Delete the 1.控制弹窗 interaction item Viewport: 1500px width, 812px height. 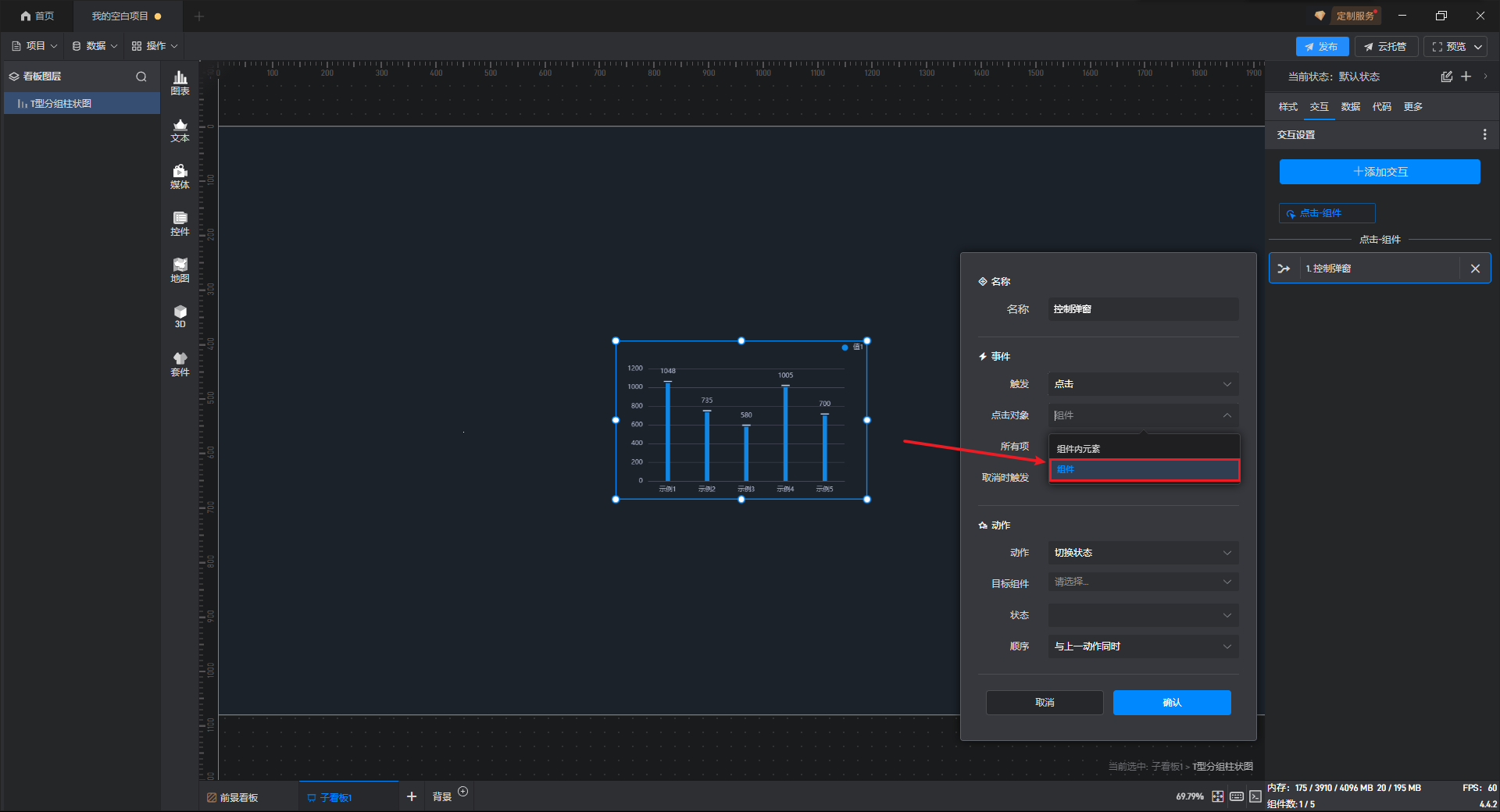click(x=1475, y=269)
